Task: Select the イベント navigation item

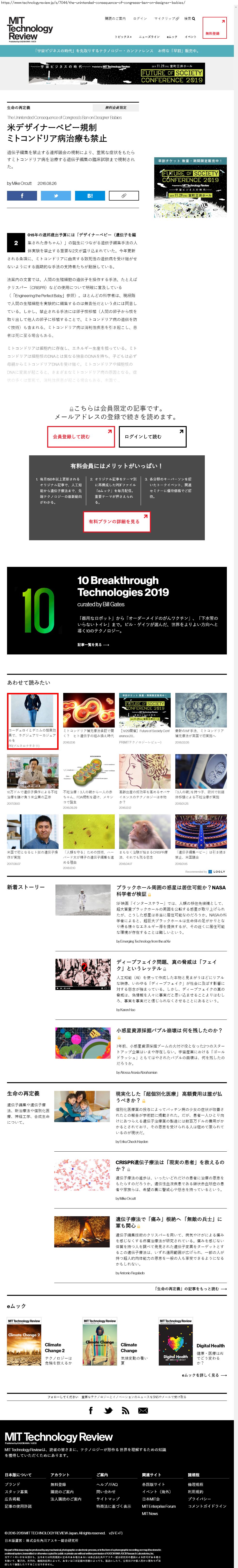Action: click(191, 37)
